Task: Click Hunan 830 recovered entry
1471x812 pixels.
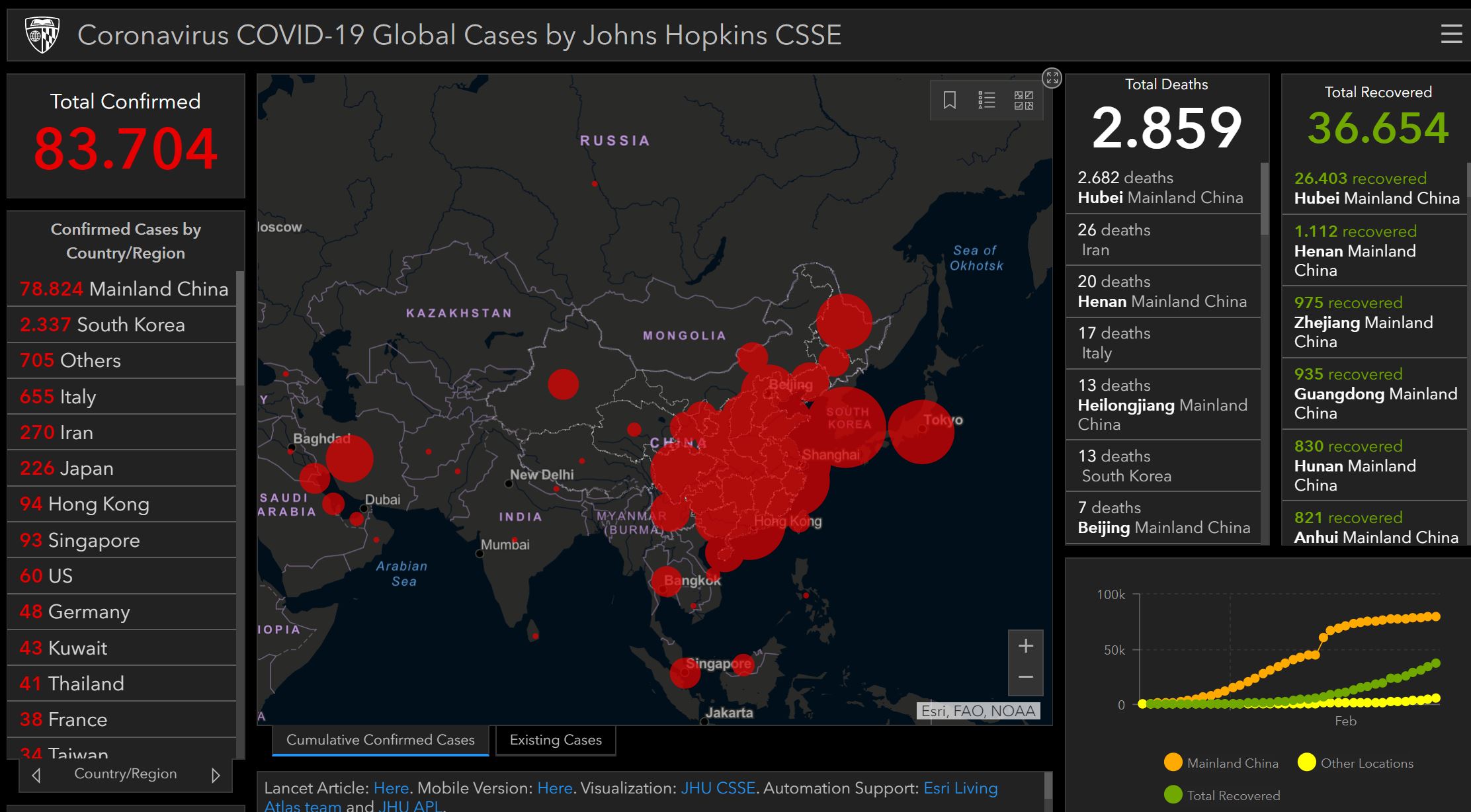Action: pos(1374,466)
